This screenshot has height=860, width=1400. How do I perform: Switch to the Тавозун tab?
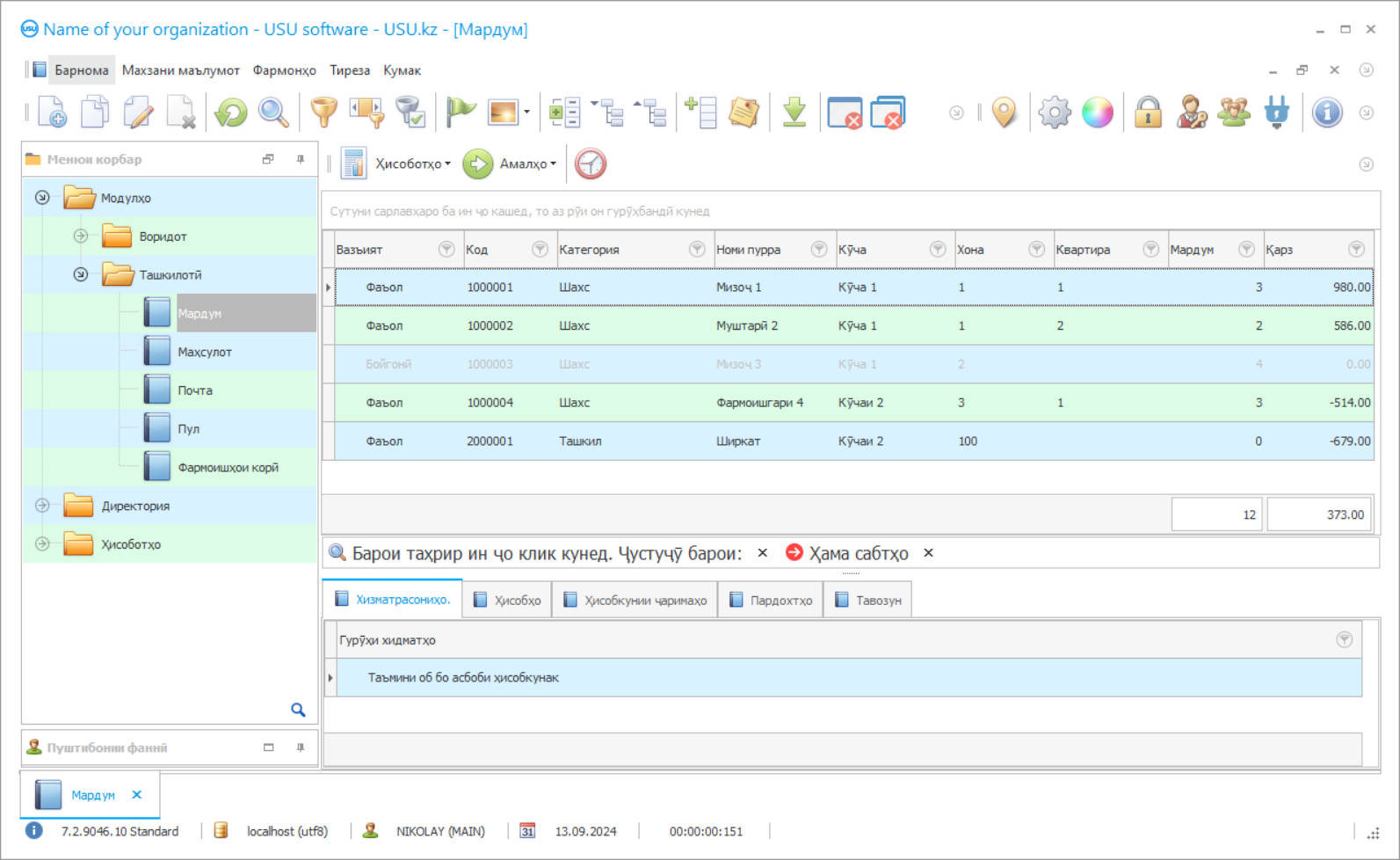click(867, 600)
